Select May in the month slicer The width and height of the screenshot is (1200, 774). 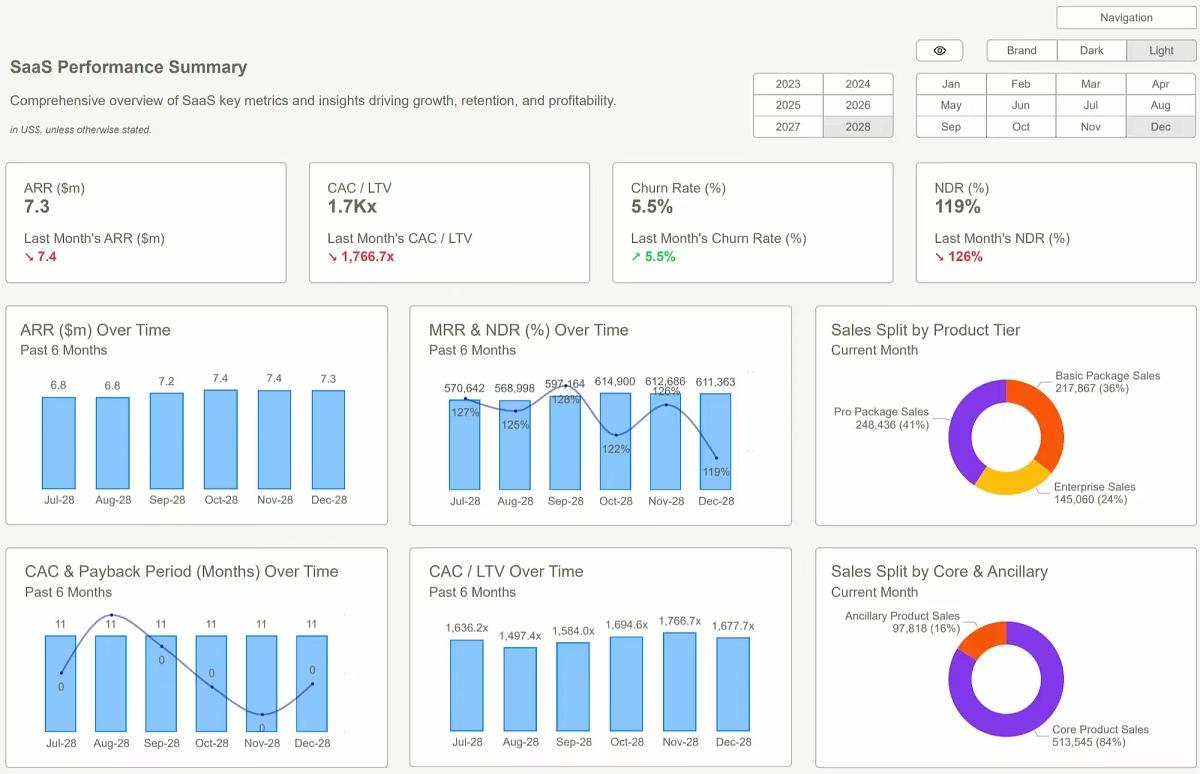pos(951,105)
